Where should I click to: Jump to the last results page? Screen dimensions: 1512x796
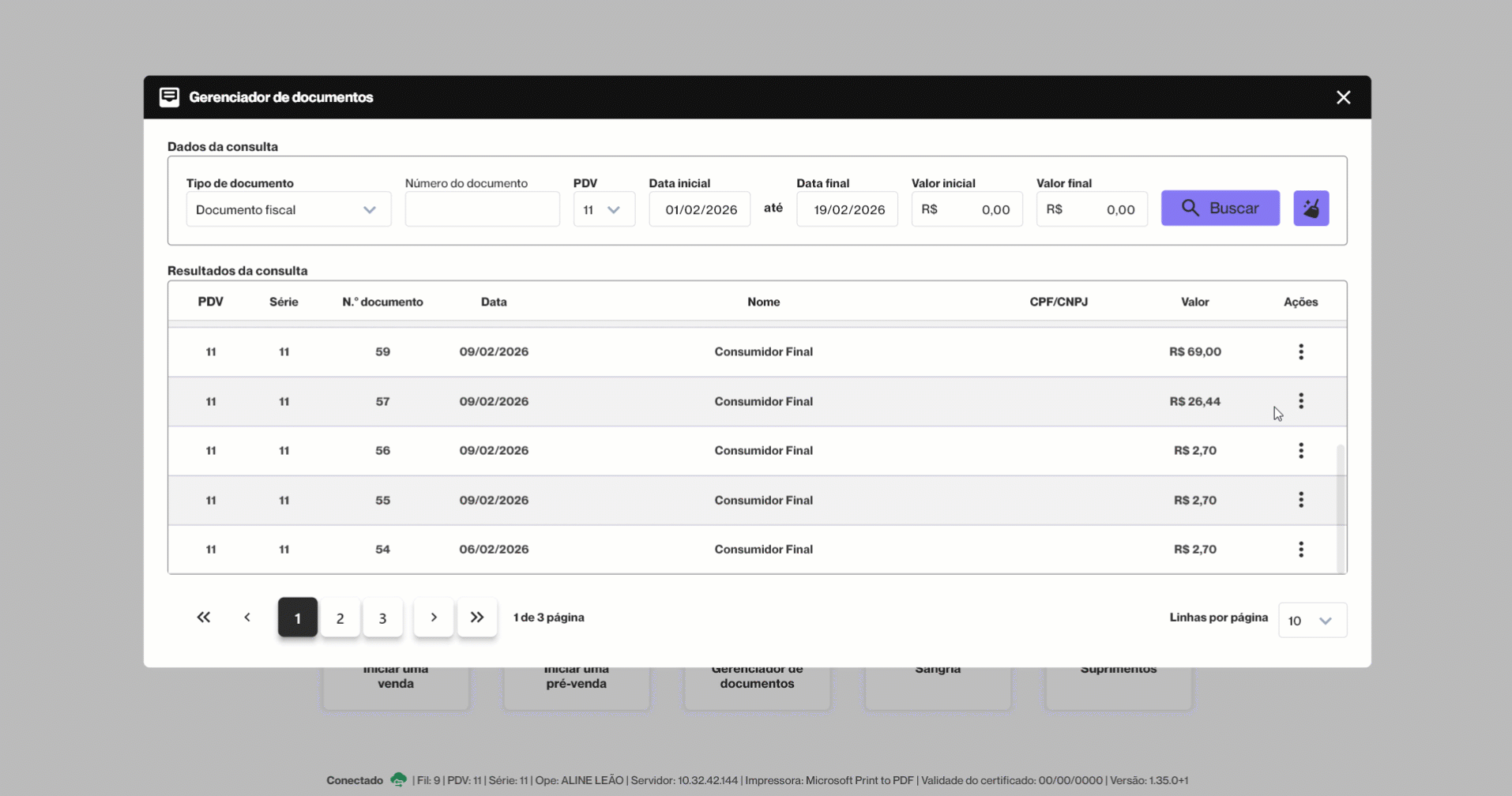click(477, 618)
